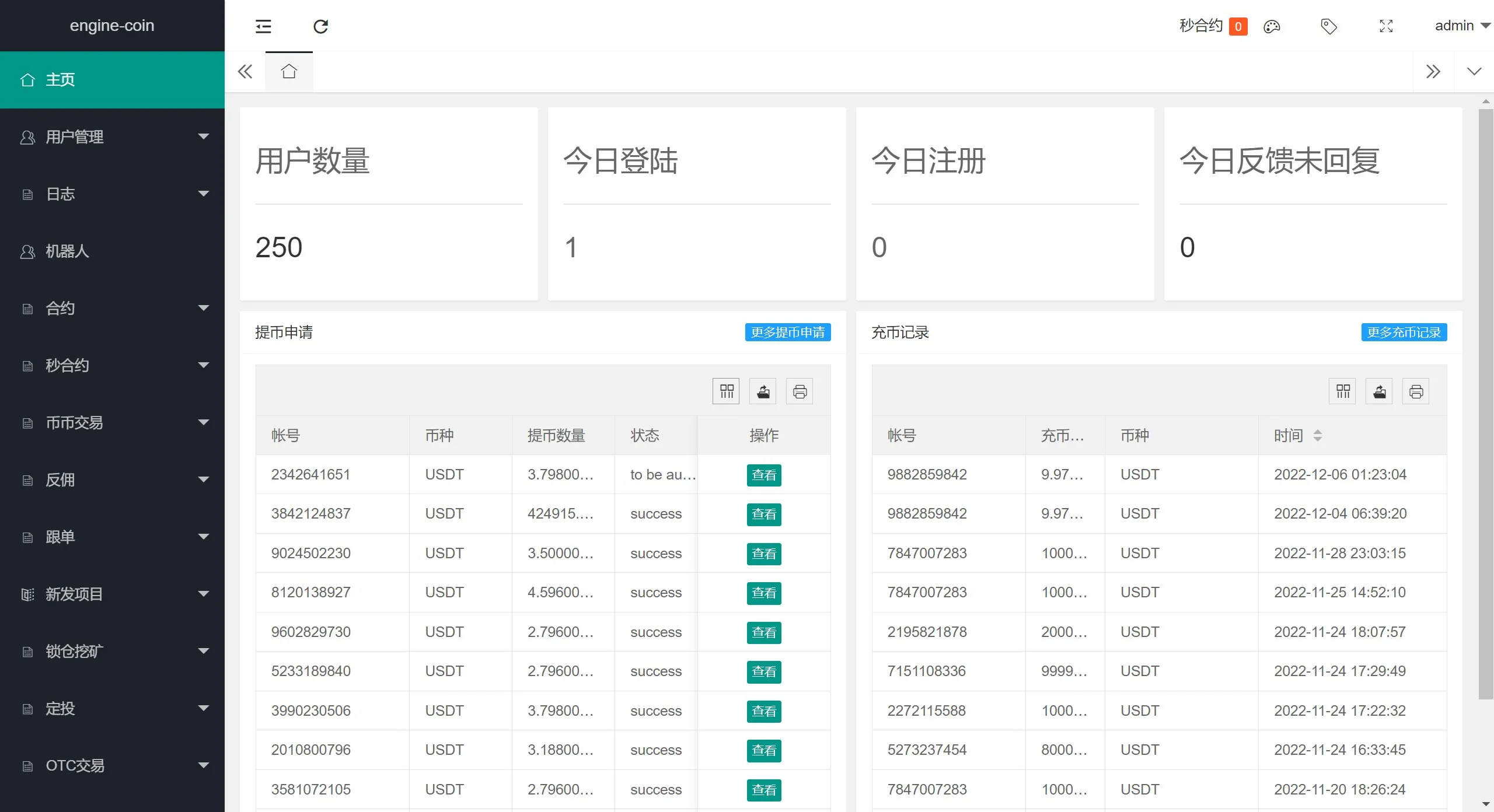Collapse the sidebar with the menu fold icon
The image size is (1494, 812).
(263, 26)
